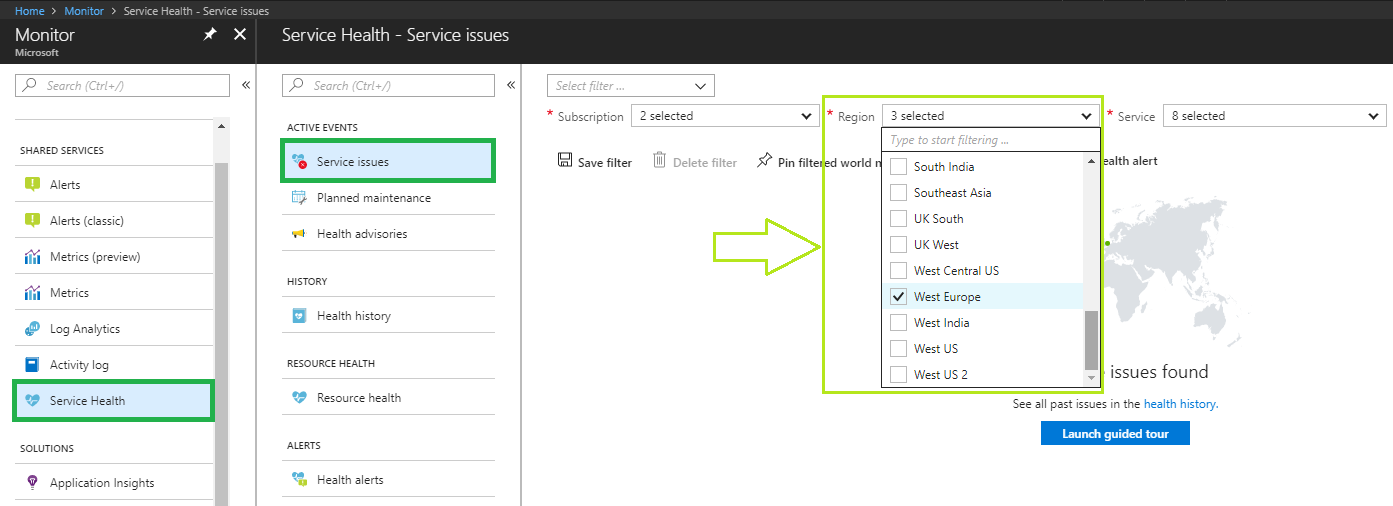Open the health history link

click(x=1180, y=404)
